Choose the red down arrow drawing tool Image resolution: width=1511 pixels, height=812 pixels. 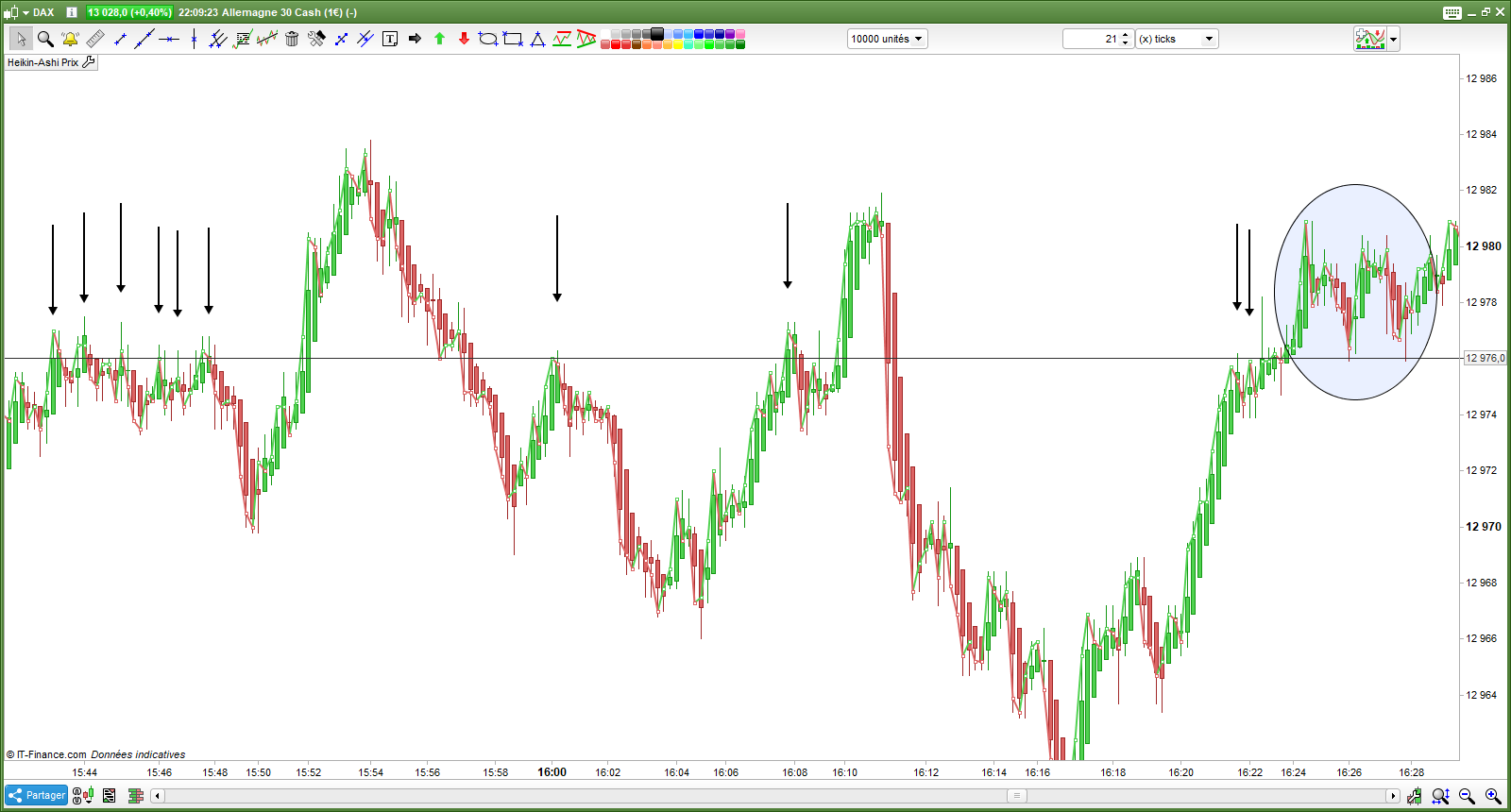tap(464, 39)
